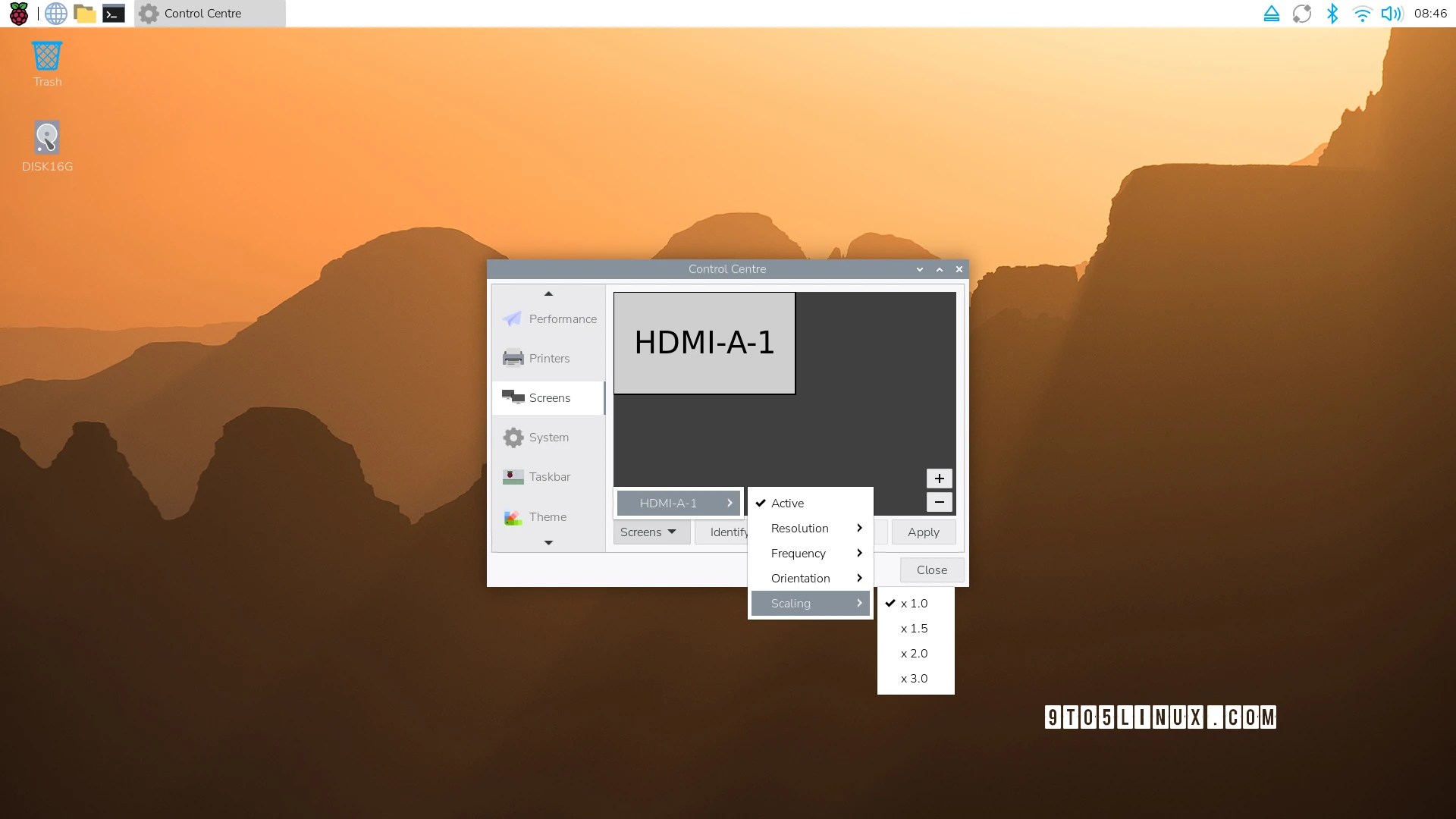Switch to the Taskbar settings tab
Viewport: 1456px width, 819px height.
point(537,477)
